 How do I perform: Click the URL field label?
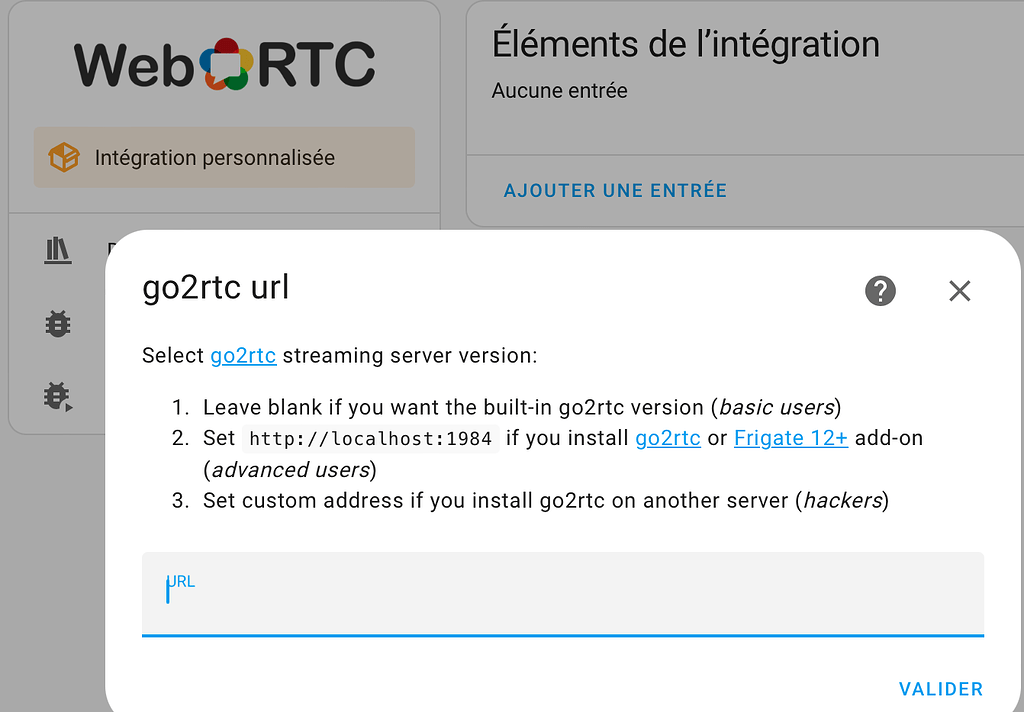tap(181, 581)
